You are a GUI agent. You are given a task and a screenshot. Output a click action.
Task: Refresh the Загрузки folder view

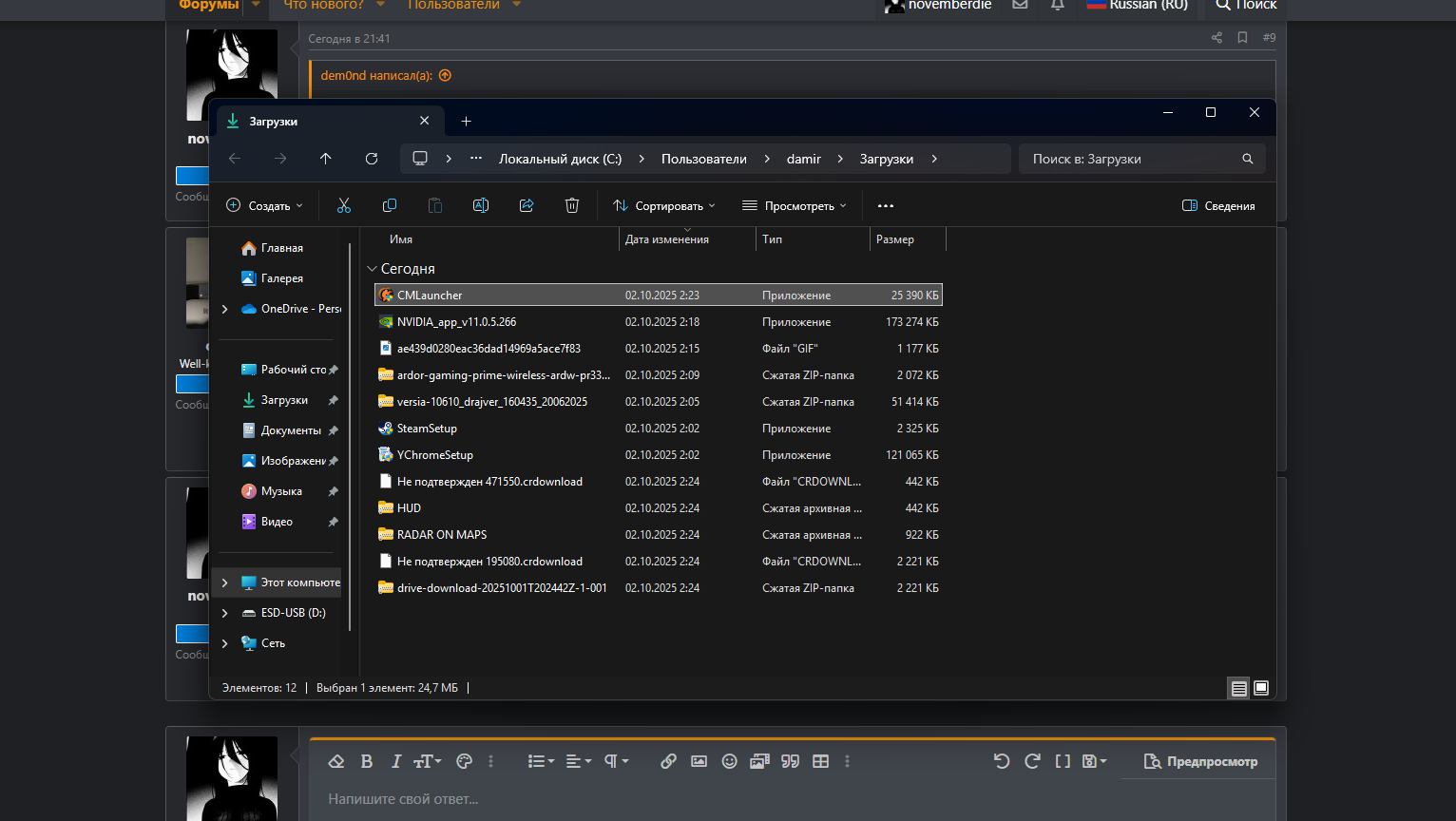click(x=372, y=159)
